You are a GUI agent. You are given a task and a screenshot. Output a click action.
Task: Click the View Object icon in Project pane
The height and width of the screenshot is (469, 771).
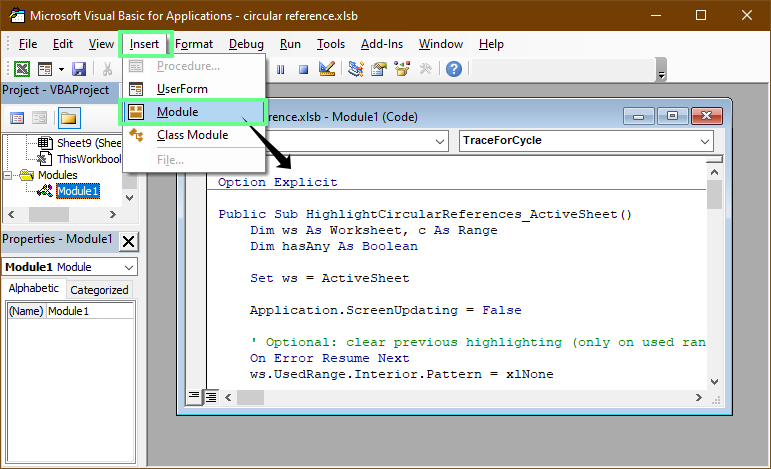[x=39, y=118]
